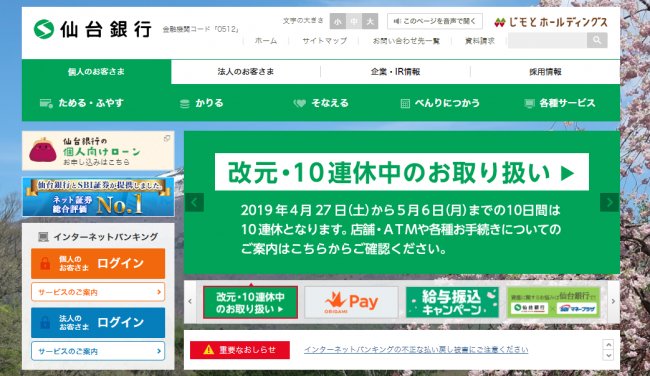Expand the personal サービスのご案内 link
The height and width of the screenshot is (376, 650).
point(98,292)
